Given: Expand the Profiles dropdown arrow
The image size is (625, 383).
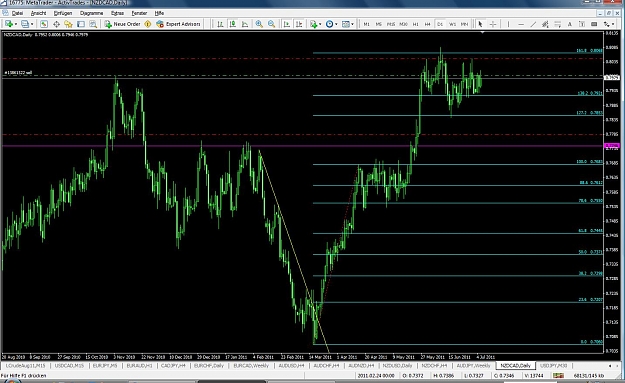Looking at the screenshot, I should [x=32, y=25].
